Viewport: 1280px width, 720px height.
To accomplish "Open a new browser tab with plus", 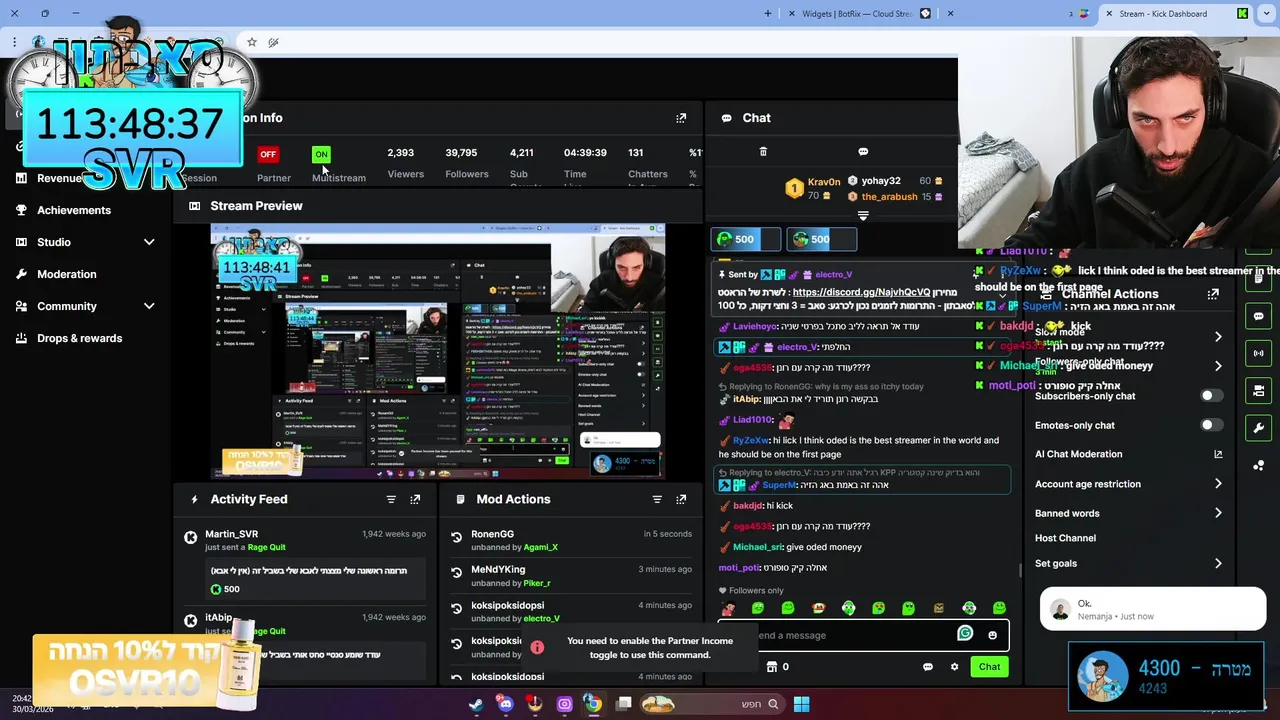I will [x=768, y=14].
